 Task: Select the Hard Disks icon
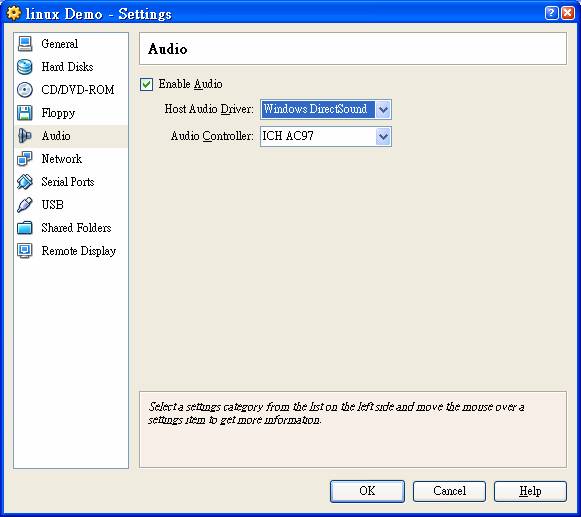(x=25, y=67)
